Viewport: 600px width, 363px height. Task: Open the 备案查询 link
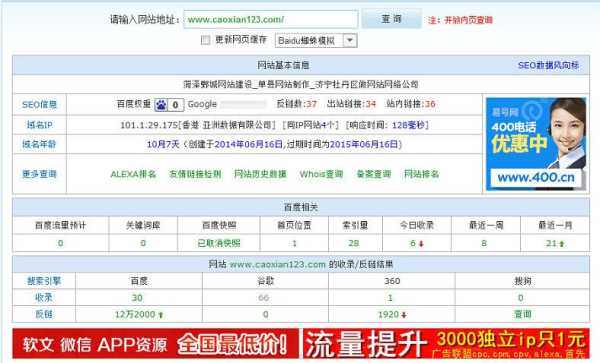(x=373, y=174)
